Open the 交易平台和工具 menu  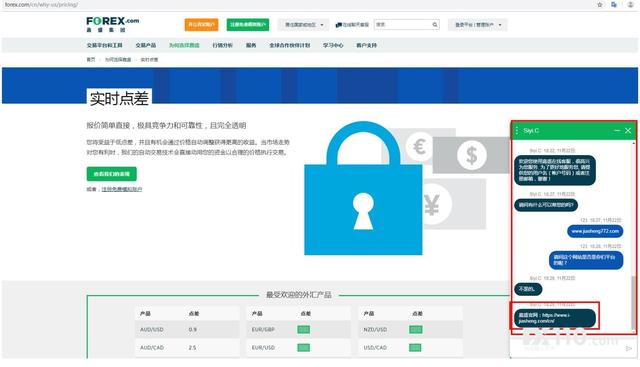(x=104, y=45)
